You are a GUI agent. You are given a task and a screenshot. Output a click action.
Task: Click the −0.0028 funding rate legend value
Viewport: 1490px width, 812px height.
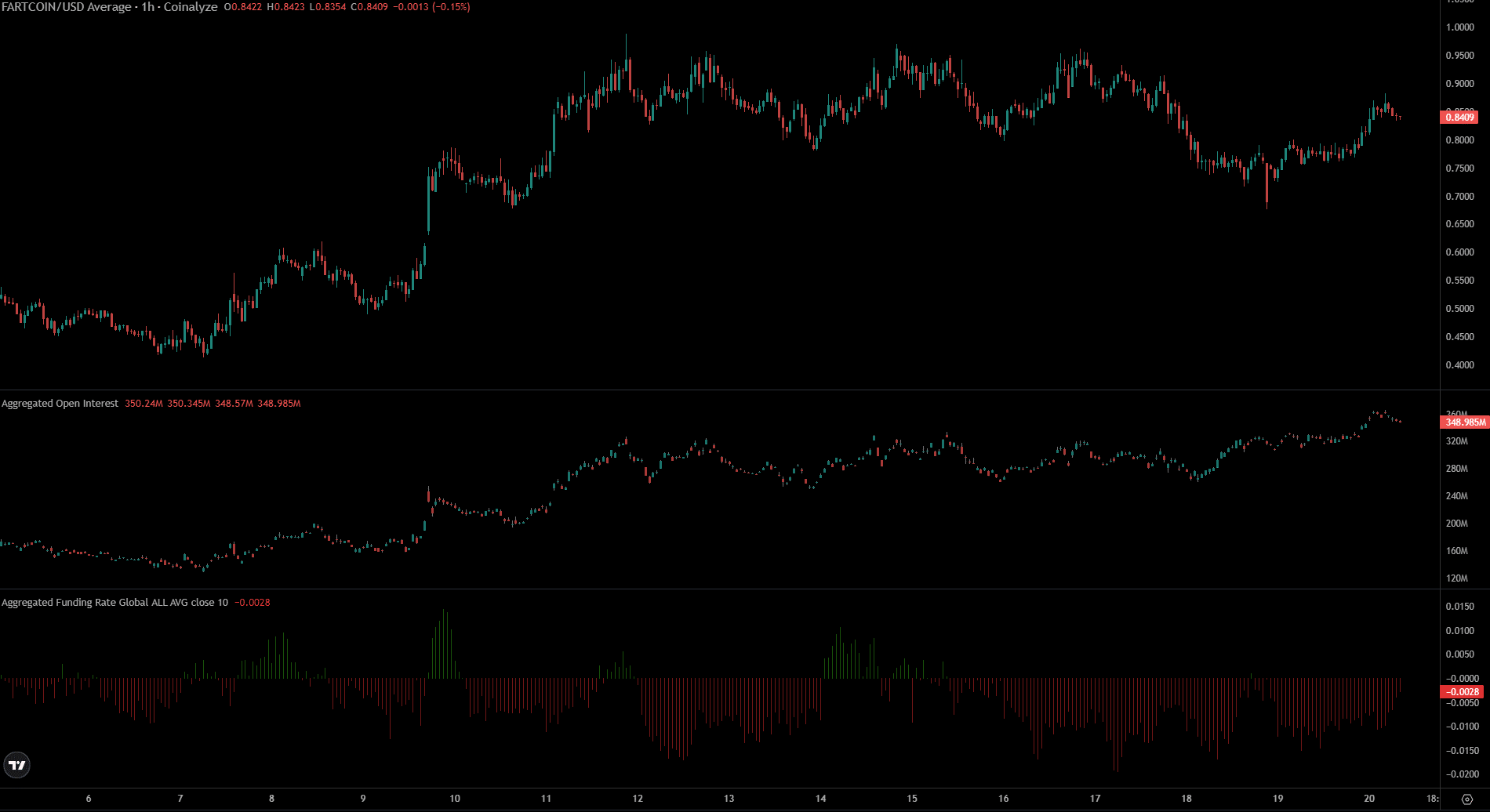252,603
